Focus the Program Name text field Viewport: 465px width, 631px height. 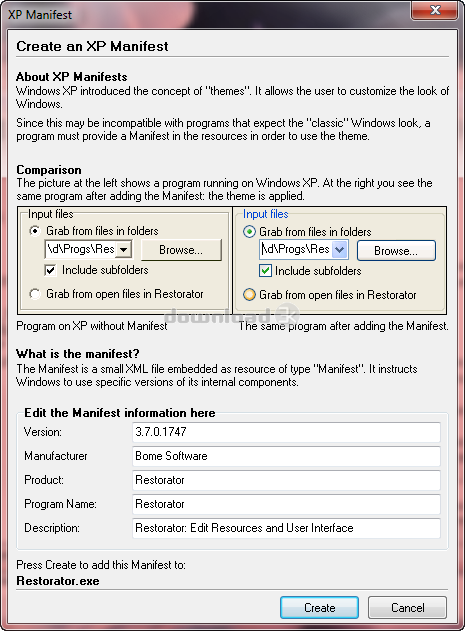pos(286,504)
